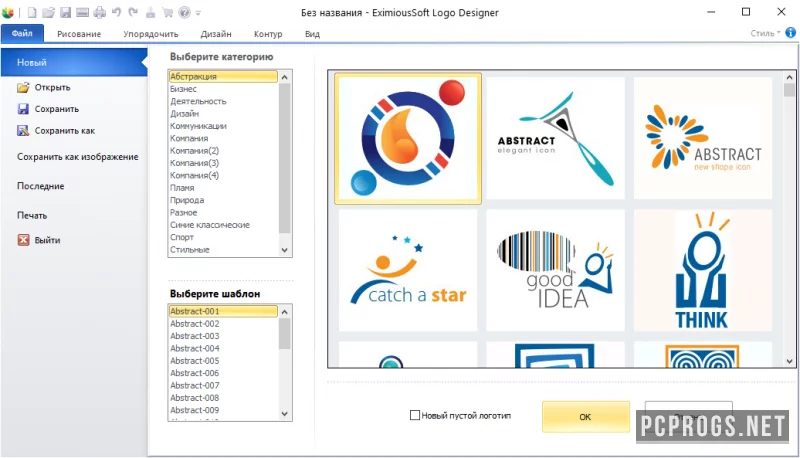This screenshot has height=458, width=800.
Task: Pick the THINK logo thumbnail
Action: [703, 270]
